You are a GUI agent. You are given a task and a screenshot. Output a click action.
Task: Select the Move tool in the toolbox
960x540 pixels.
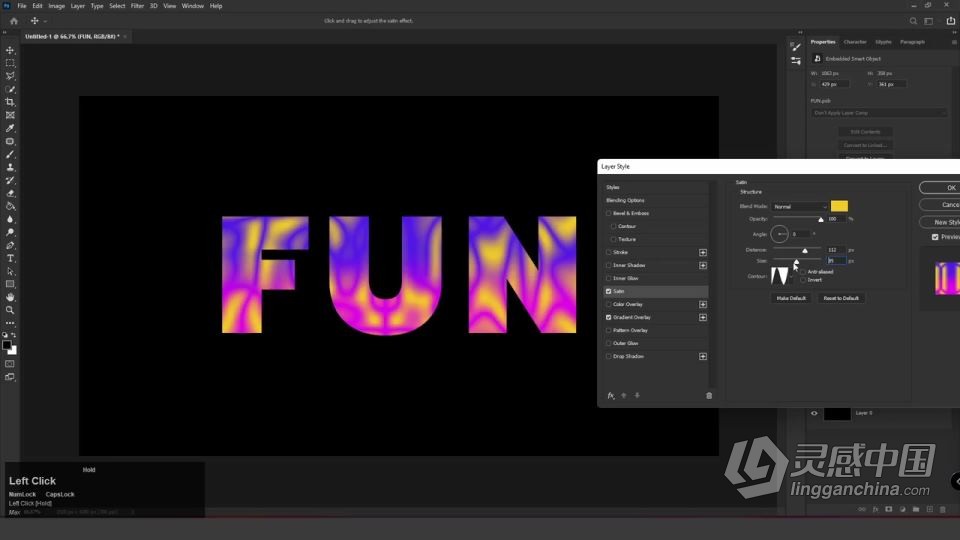tap(10, 50)
